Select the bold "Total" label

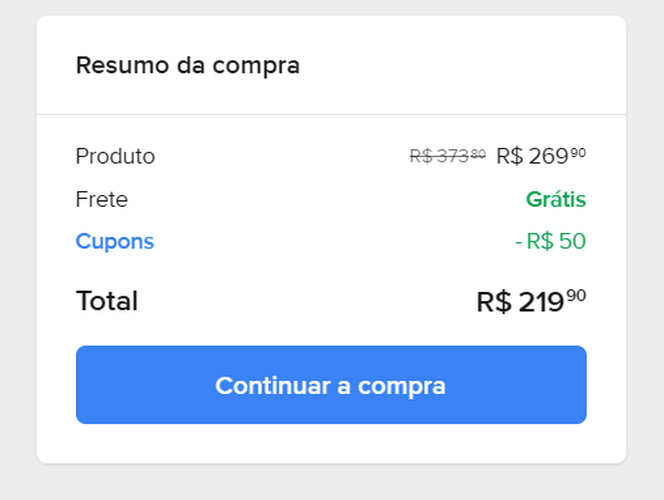[107, 301]
